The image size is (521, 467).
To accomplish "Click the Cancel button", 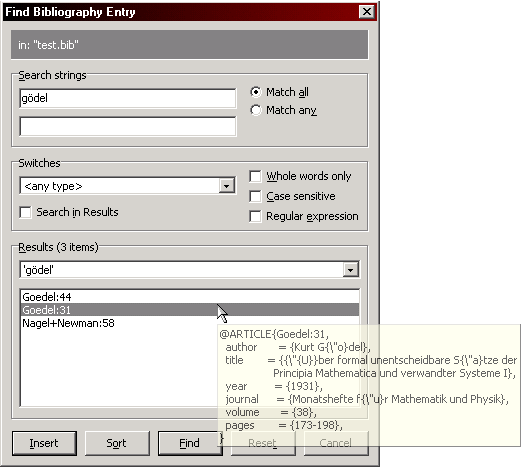I will (336, 443).
